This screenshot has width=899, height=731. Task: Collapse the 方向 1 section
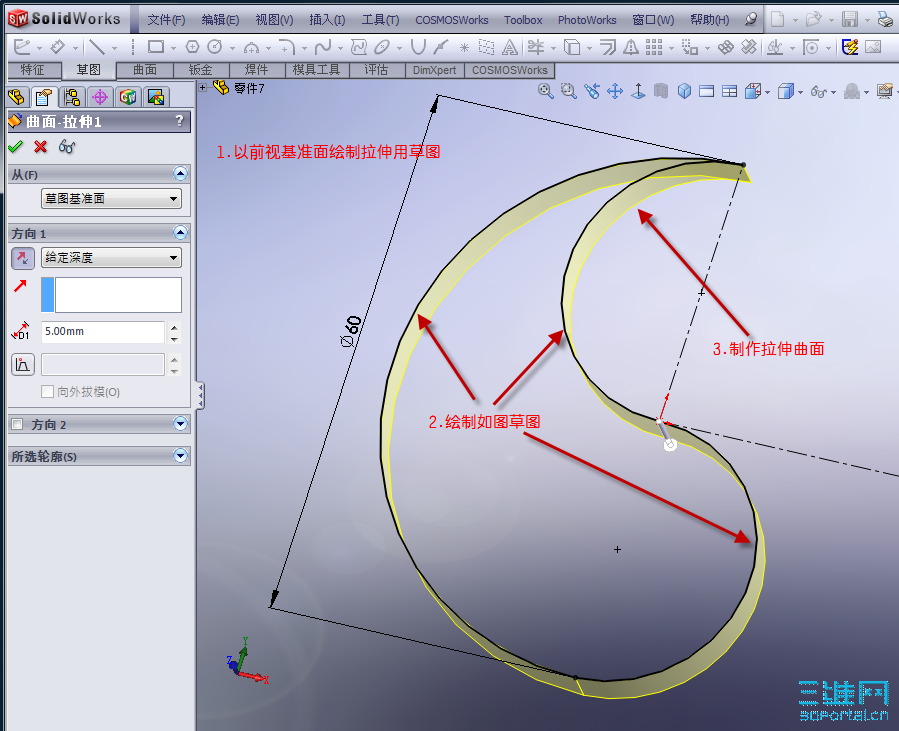point(180,233)
